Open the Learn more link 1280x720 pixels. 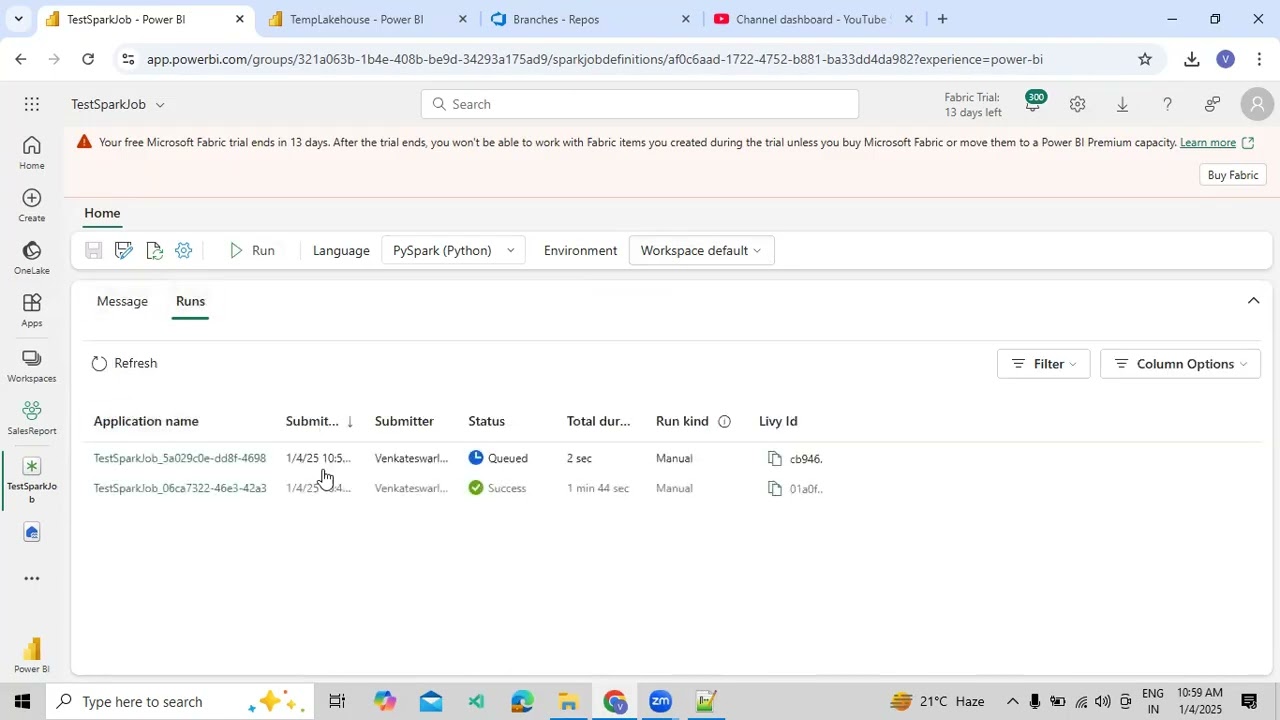(1207, 143)
